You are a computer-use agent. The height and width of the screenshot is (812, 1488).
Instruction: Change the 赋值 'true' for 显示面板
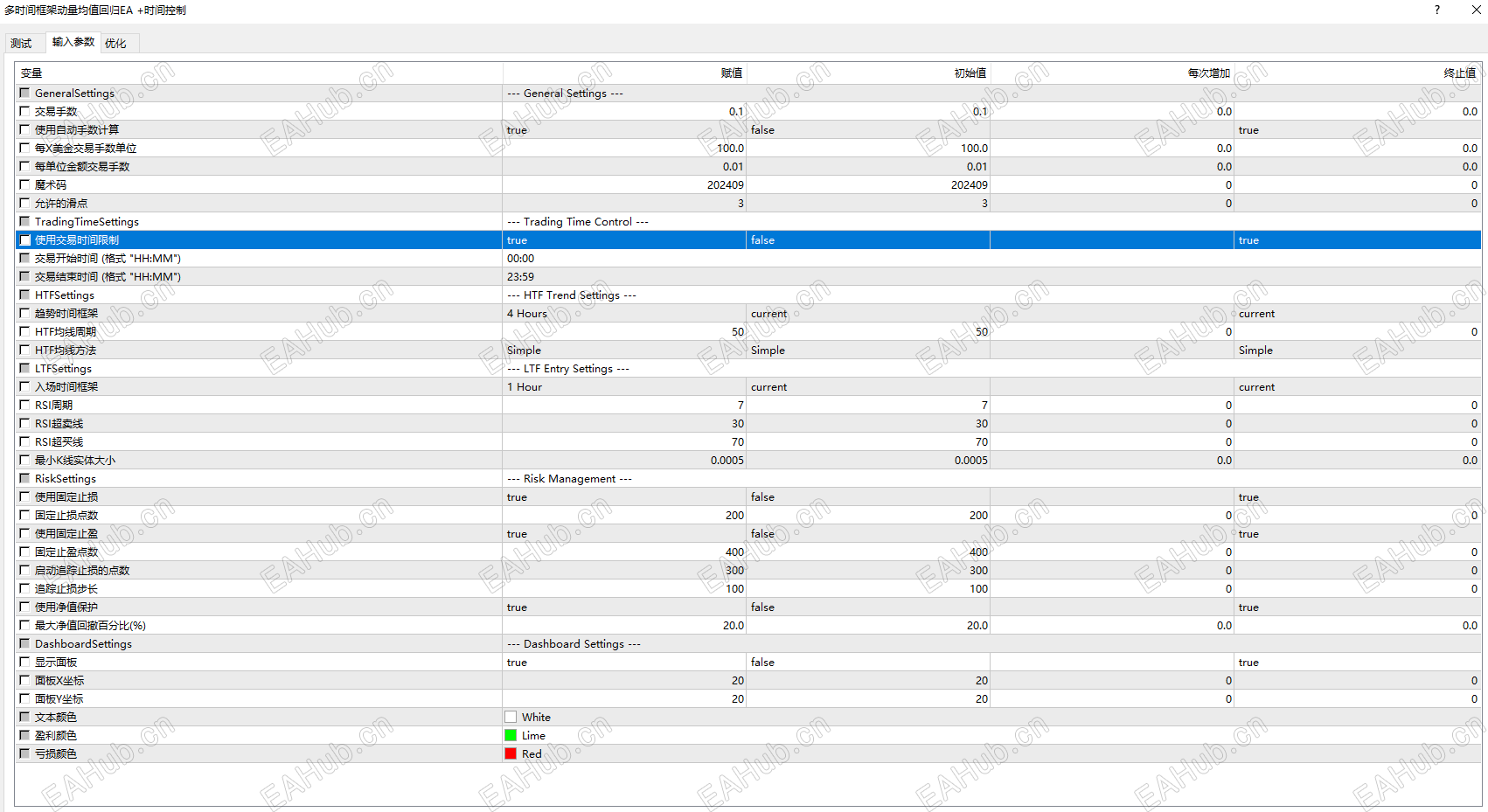pos(517,663)
